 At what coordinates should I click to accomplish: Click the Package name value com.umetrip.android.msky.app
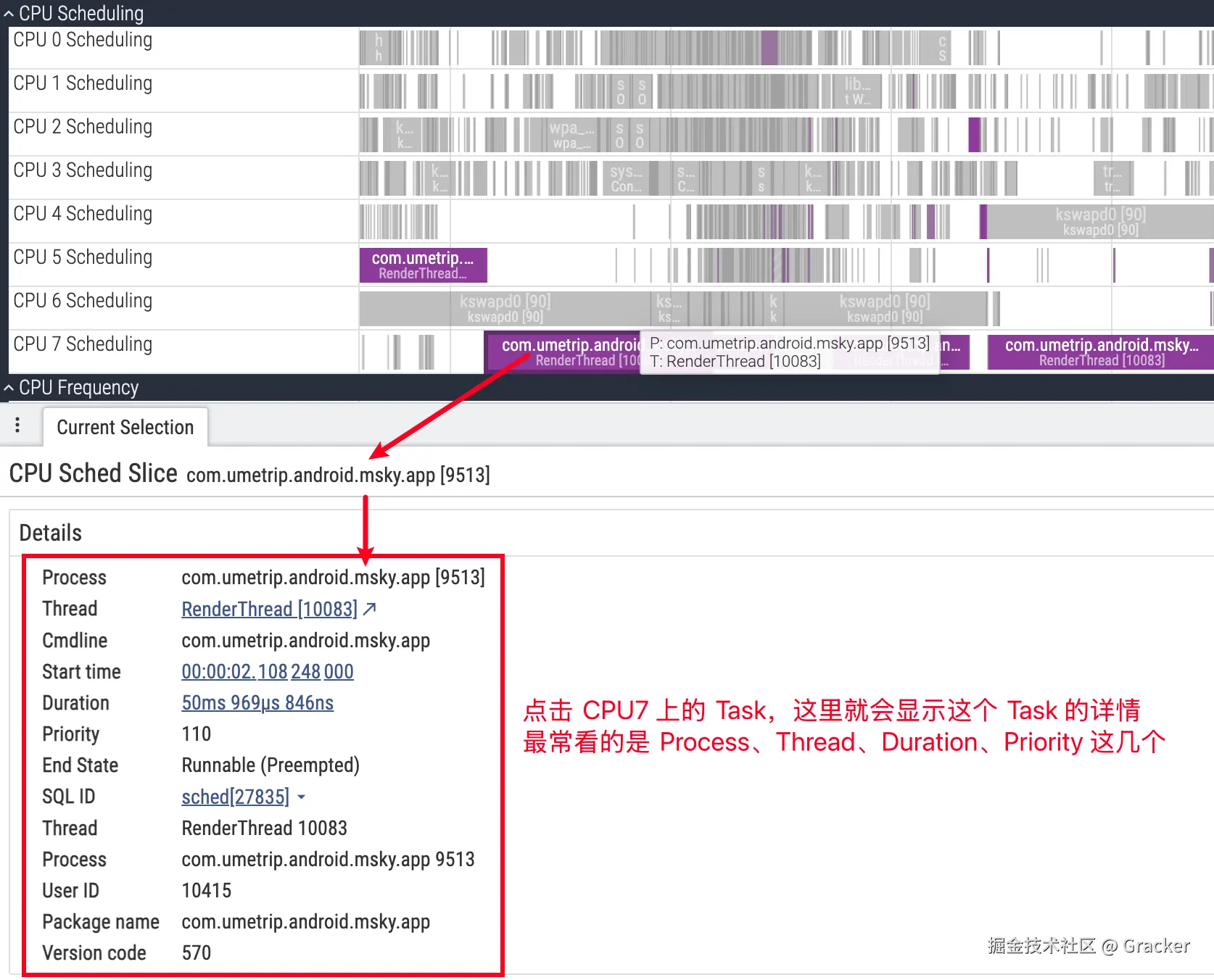[x=306, y=922]
